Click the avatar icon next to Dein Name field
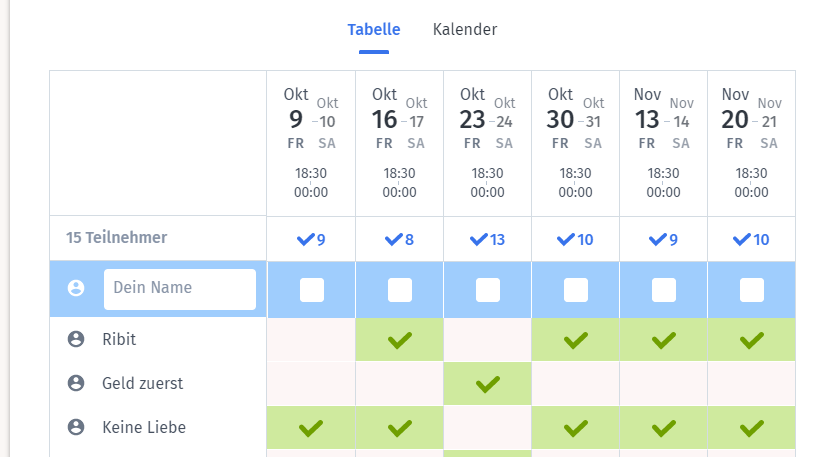Viewport: 826px width, 457px height. click(x=76, y=288)
